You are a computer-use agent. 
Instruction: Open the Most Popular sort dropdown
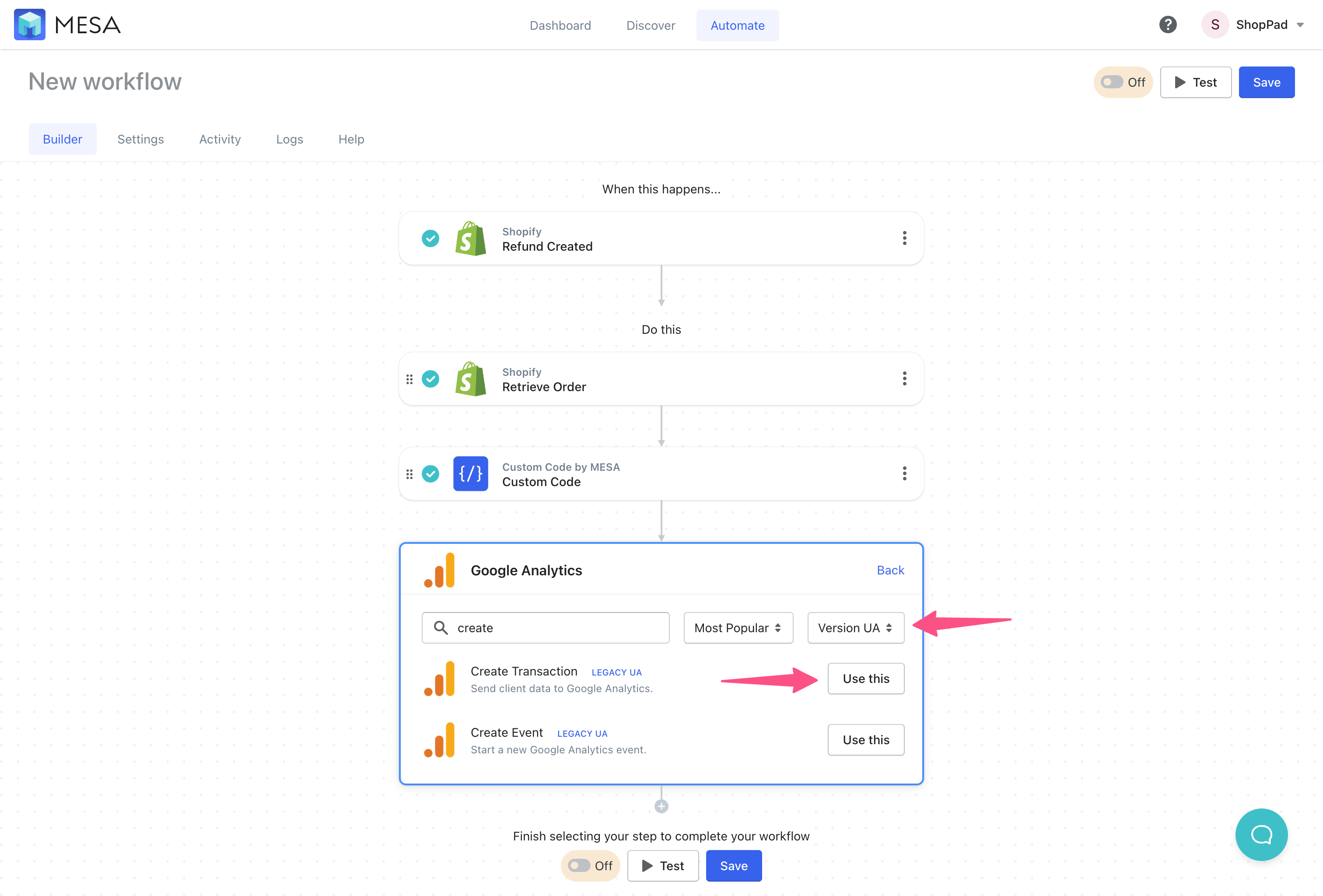738,628
